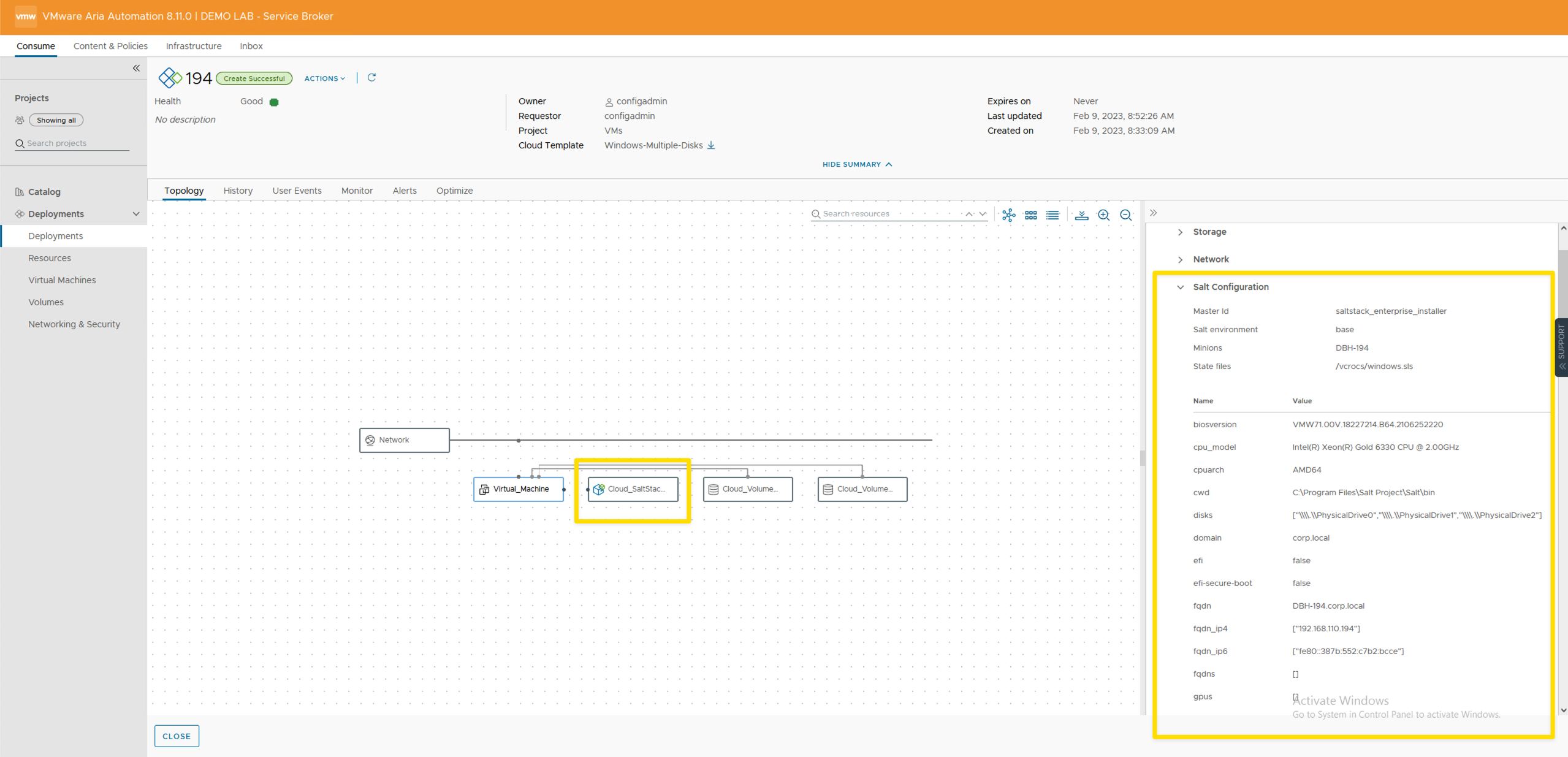Download the topology diagram
Screen dimensions: 1568x757
1081,215
